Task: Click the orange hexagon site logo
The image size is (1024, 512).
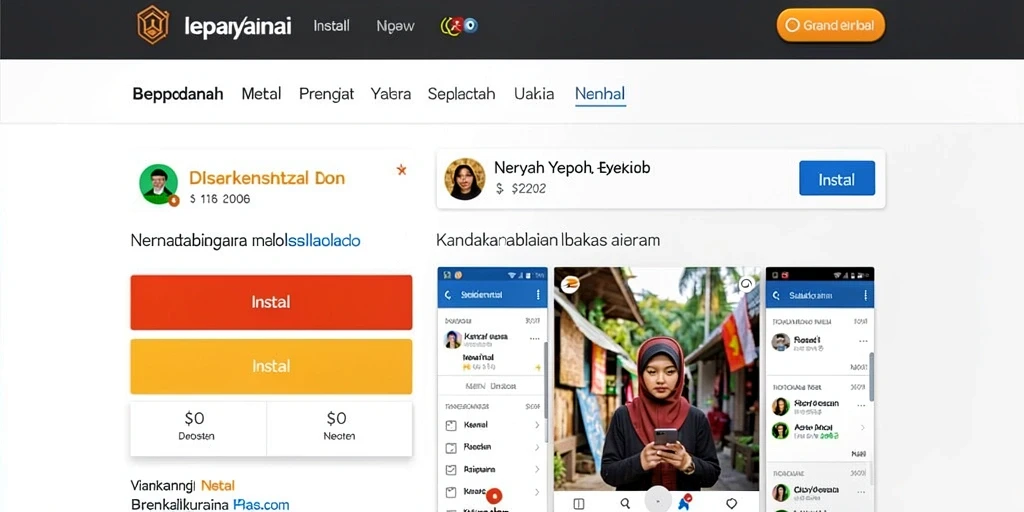Action: [x=153, y=25]
